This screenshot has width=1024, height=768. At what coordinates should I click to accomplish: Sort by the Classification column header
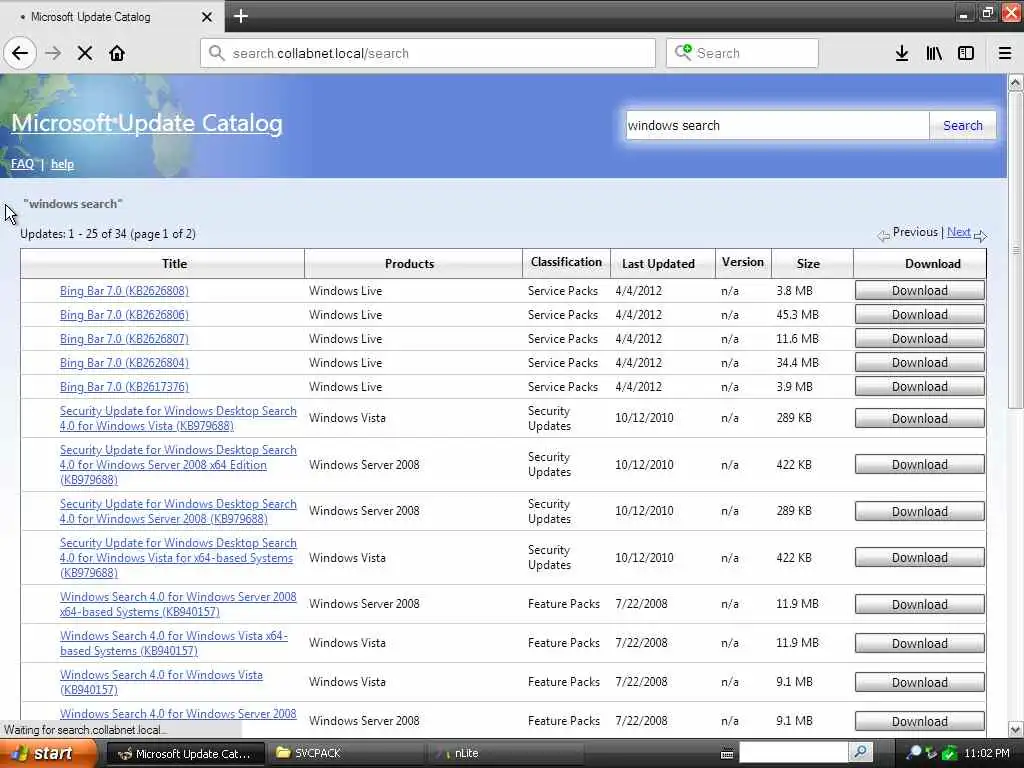[x=566, y=262]
